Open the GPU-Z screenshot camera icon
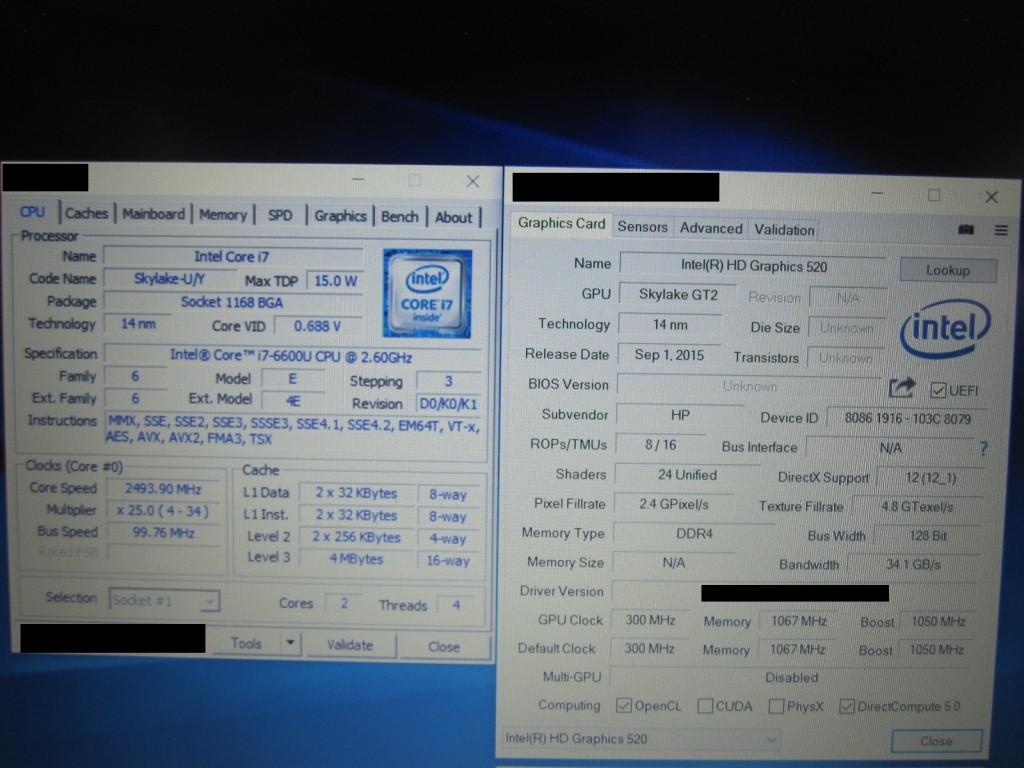Screen dimensions: 1024x768 point(966,229)
